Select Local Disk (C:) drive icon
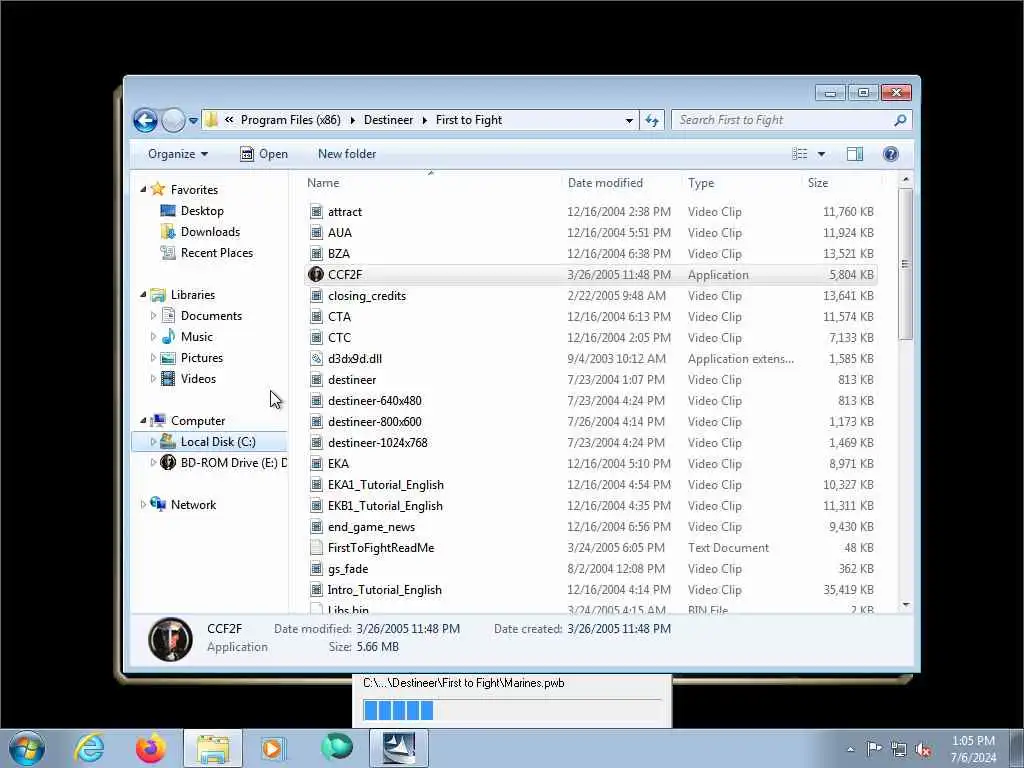1024x768 pixels. coord(168,441)
